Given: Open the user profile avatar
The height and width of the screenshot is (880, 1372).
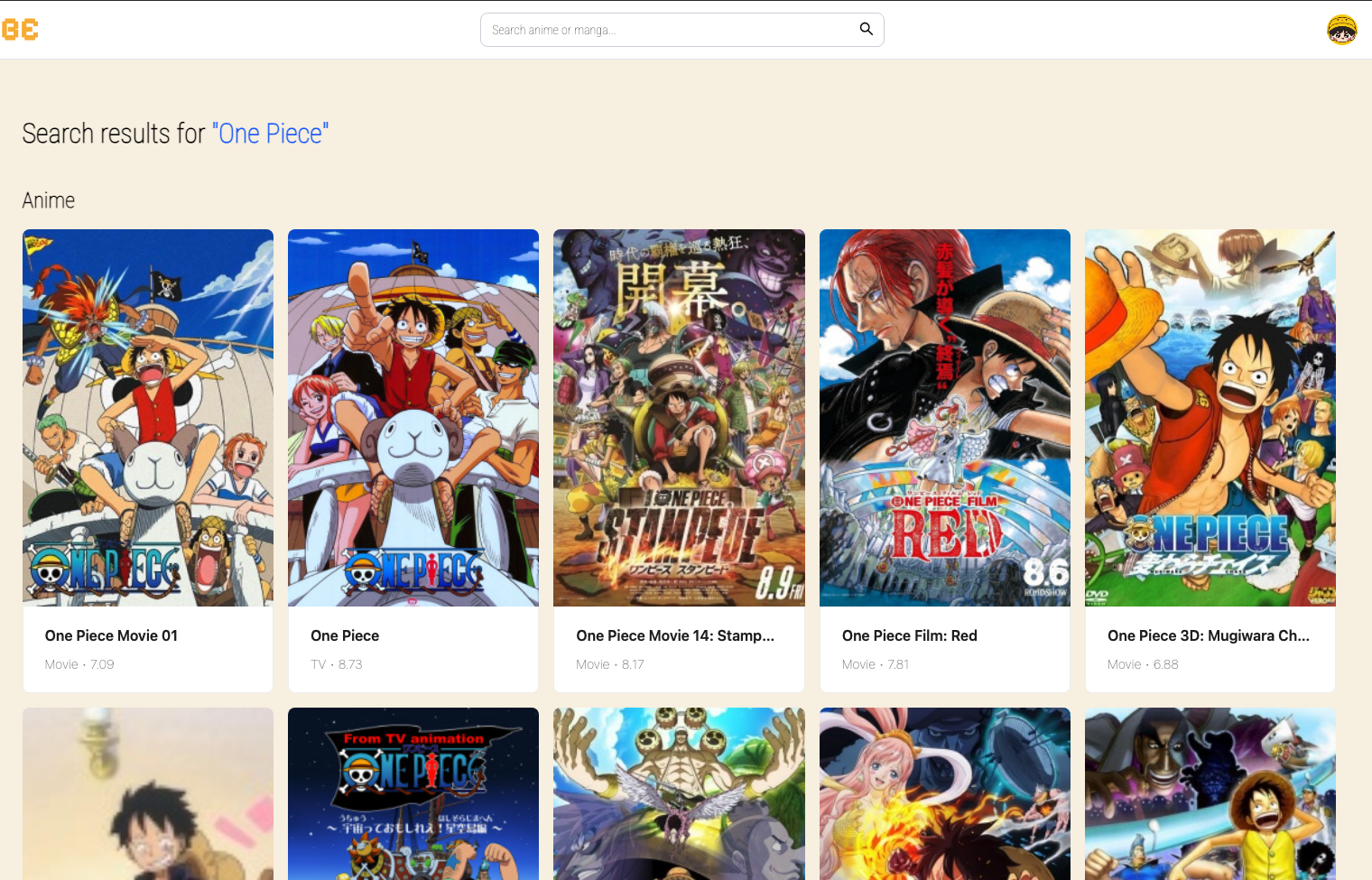Looking at the screenshot, I should pyautogui.click(x=1342, y=30).
